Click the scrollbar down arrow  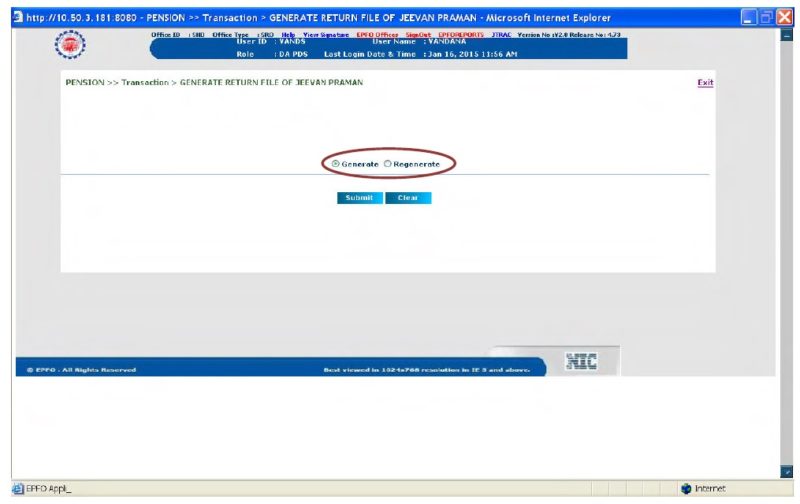click(x=784, y=473)
